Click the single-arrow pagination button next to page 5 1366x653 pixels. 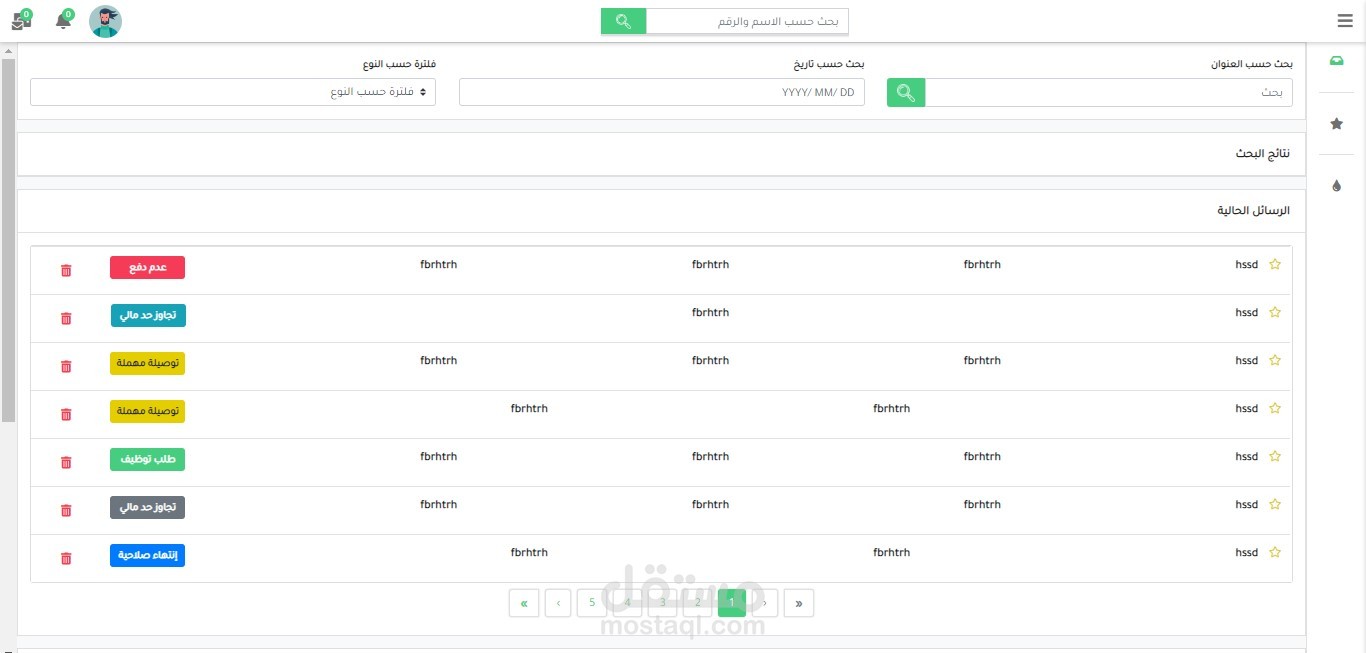coord(558,603)
